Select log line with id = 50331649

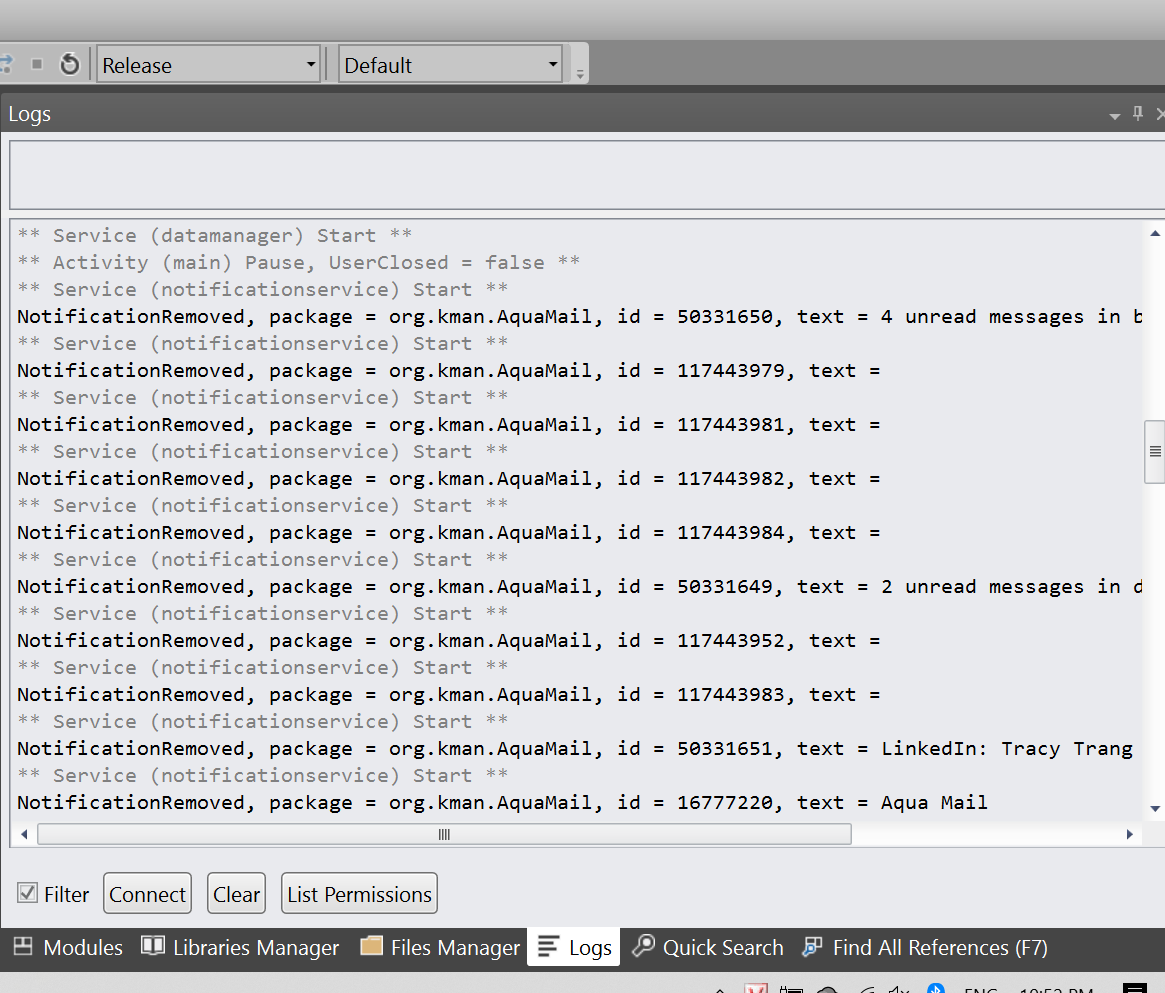tap(580, 587)
